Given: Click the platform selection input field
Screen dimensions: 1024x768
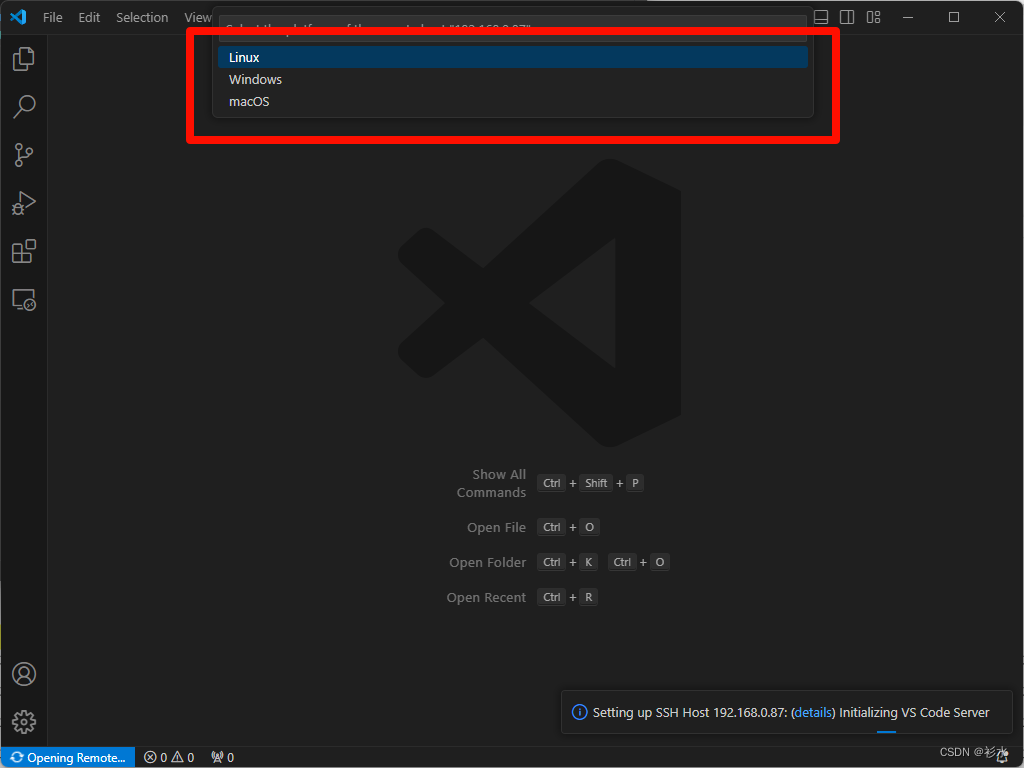Looking at the screenshot, I should click(x=513, y=28).
